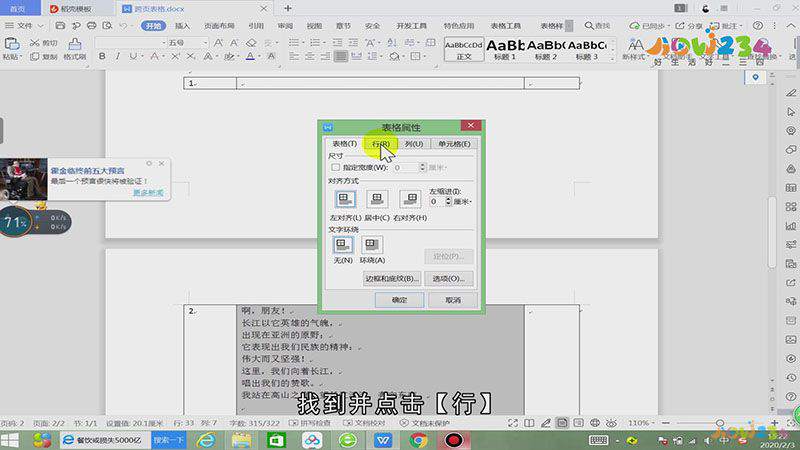Click the Subscript X₂ icon

pyautogui.click(x=190, y=56)
